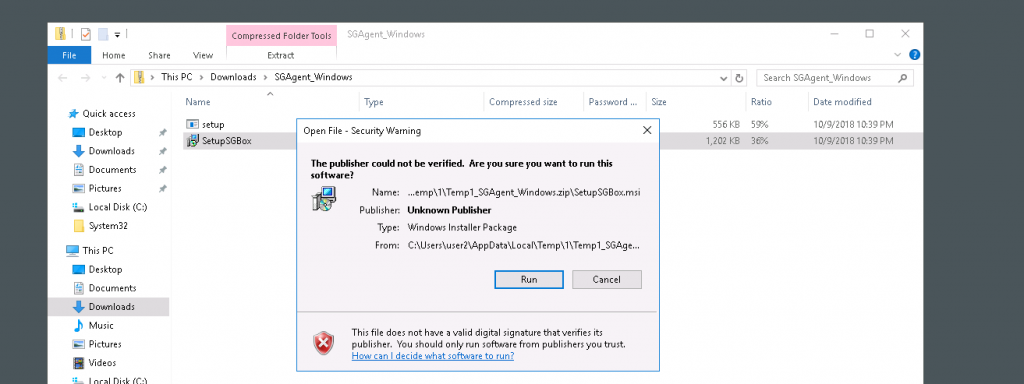Click the blue star Quick access icon
Screen dimensions: 1024x384
pos(73,114)
